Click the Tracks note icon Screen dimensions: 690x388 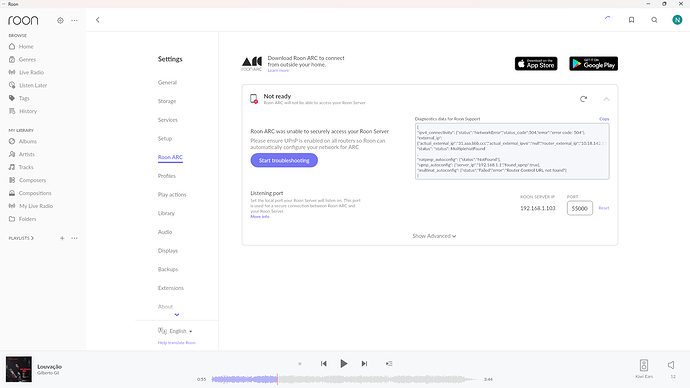click(12, 167)
